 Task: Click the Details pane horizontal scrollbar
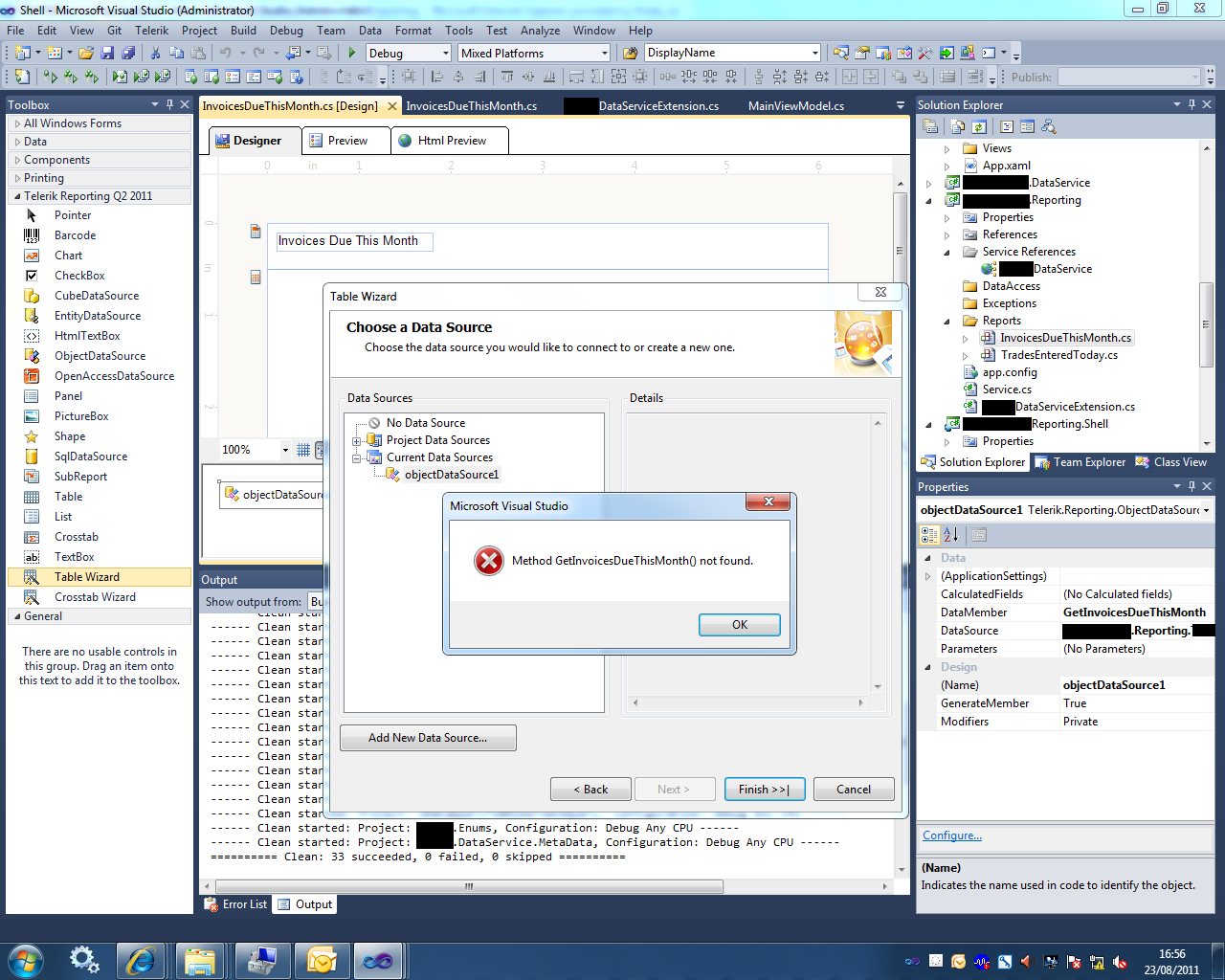(746, 703)
